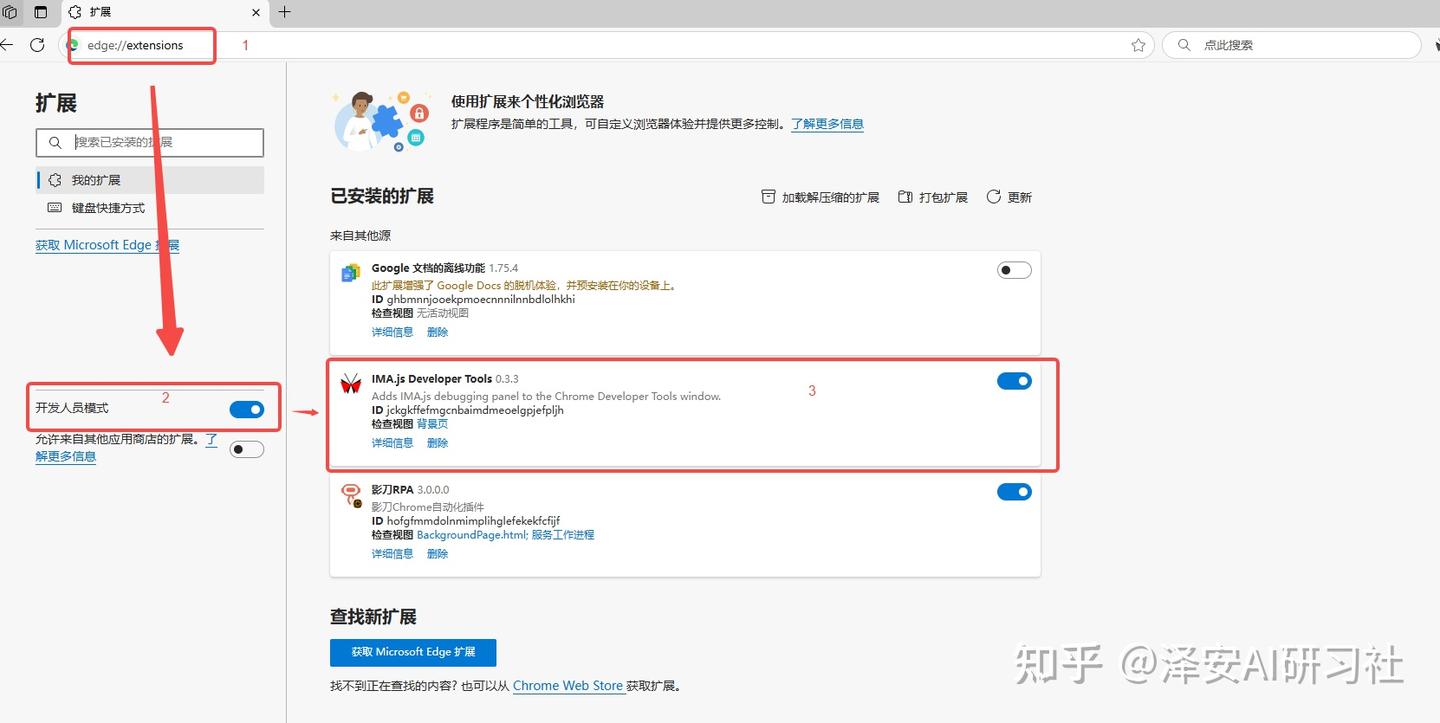Click the favorites star in address bar

click(1138, 45)
